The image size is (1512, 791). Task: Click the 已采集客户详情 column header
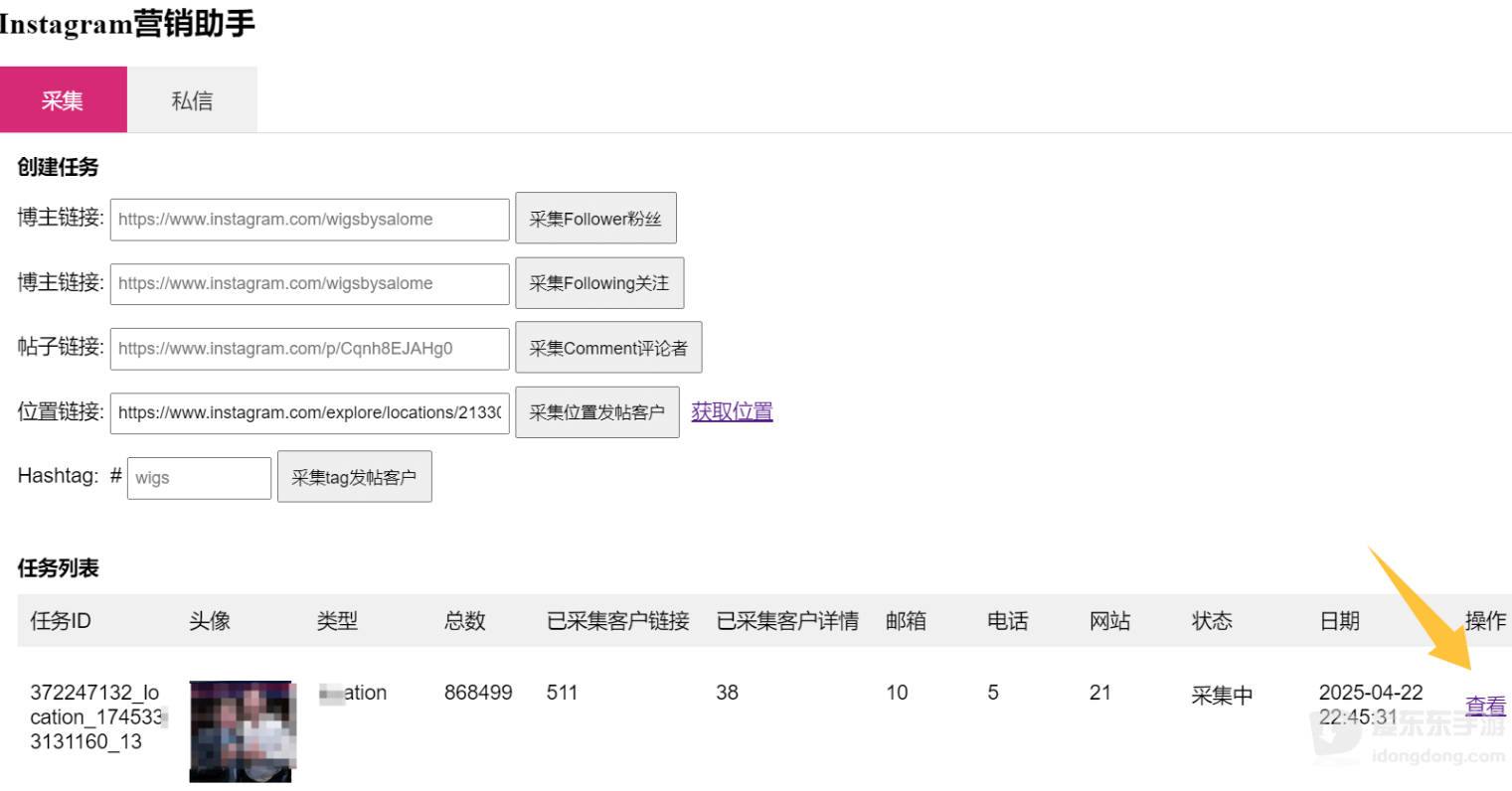click(x=787, y=621)
